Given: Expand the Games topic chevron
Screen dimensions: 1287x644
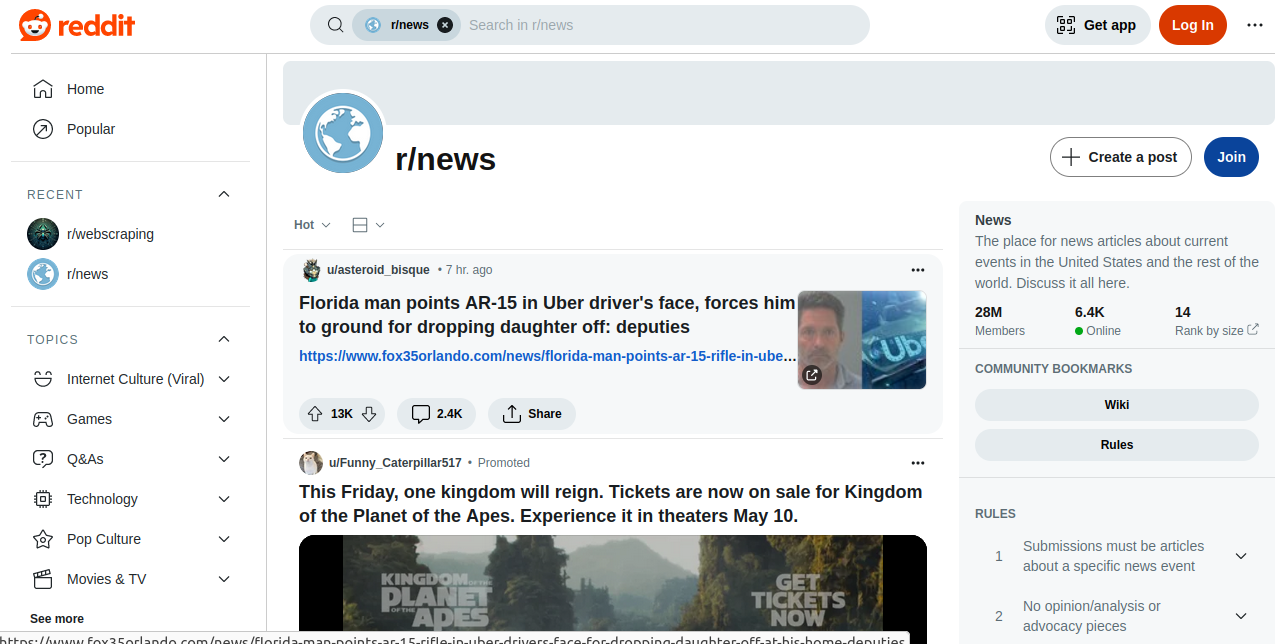Looking at the screenshot, I should 224,419.
